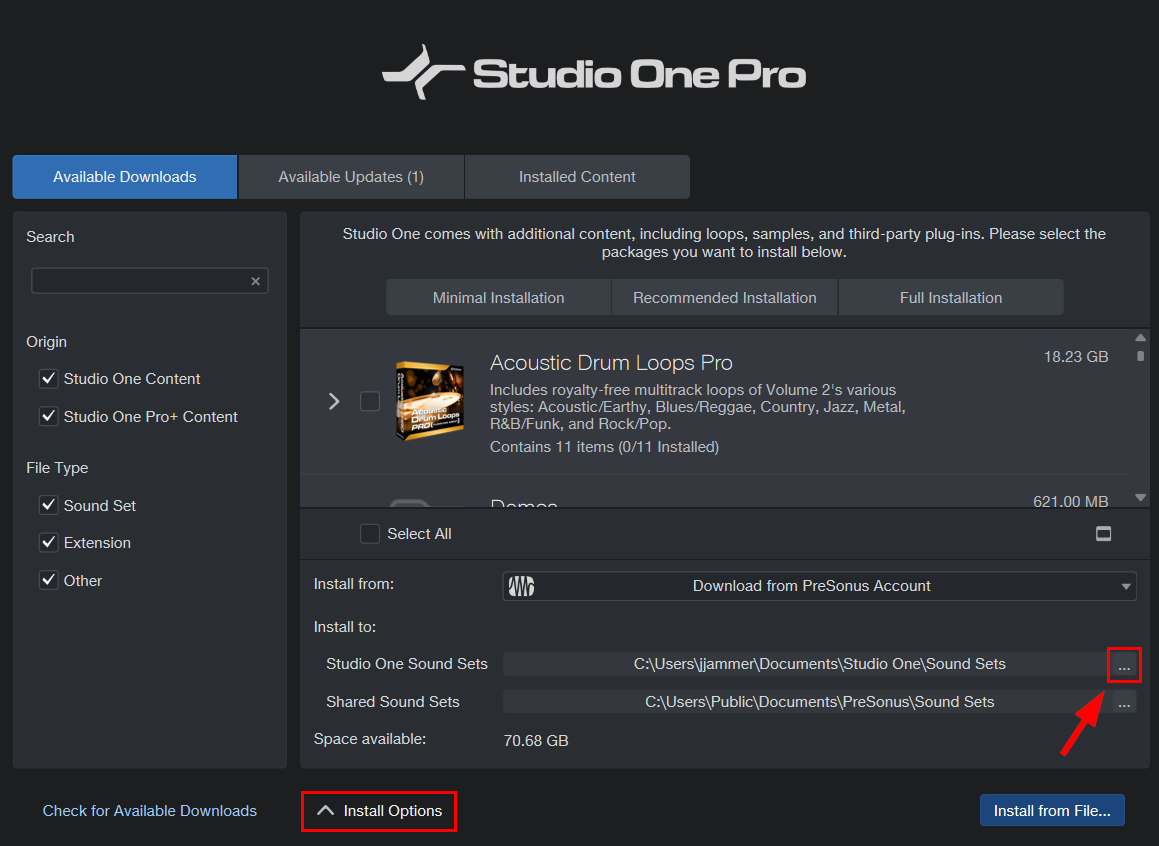Toggle the Extension file type checkbox
Viewport: 1159px width, 846px height.
49,542
